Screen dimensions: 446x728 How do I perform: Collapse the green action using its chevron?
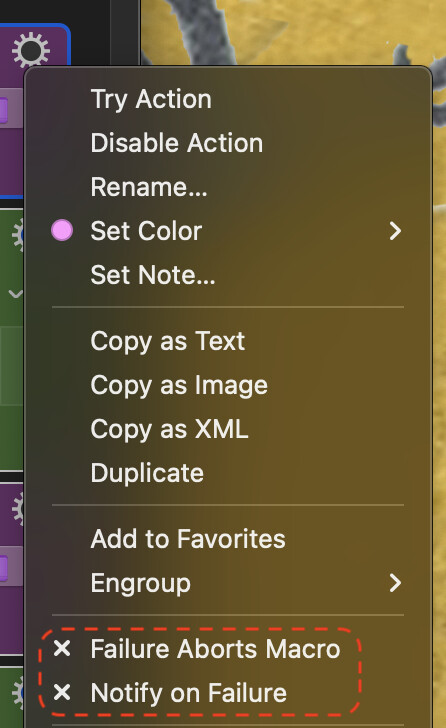click(x=16, y=294)
